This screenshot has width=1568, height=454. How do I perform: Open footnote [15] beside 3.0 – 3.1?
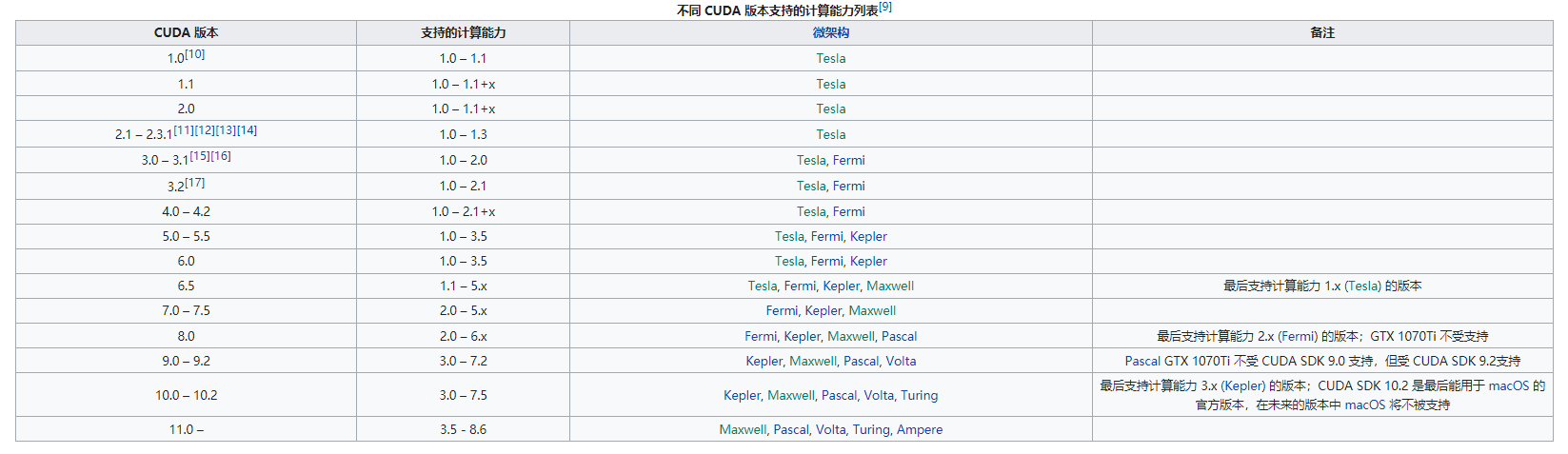(x=200, y=156)
